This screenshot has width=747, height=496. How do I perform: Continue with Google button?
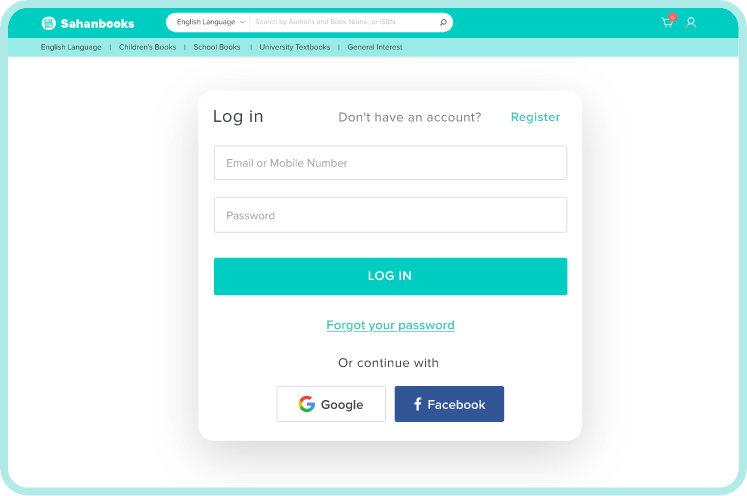(x=331, y=404)
